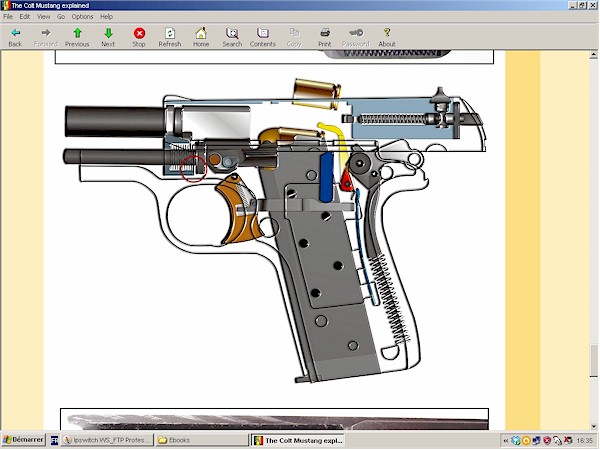
Task: Open the Search tool
Action: [x=232, y=37]
